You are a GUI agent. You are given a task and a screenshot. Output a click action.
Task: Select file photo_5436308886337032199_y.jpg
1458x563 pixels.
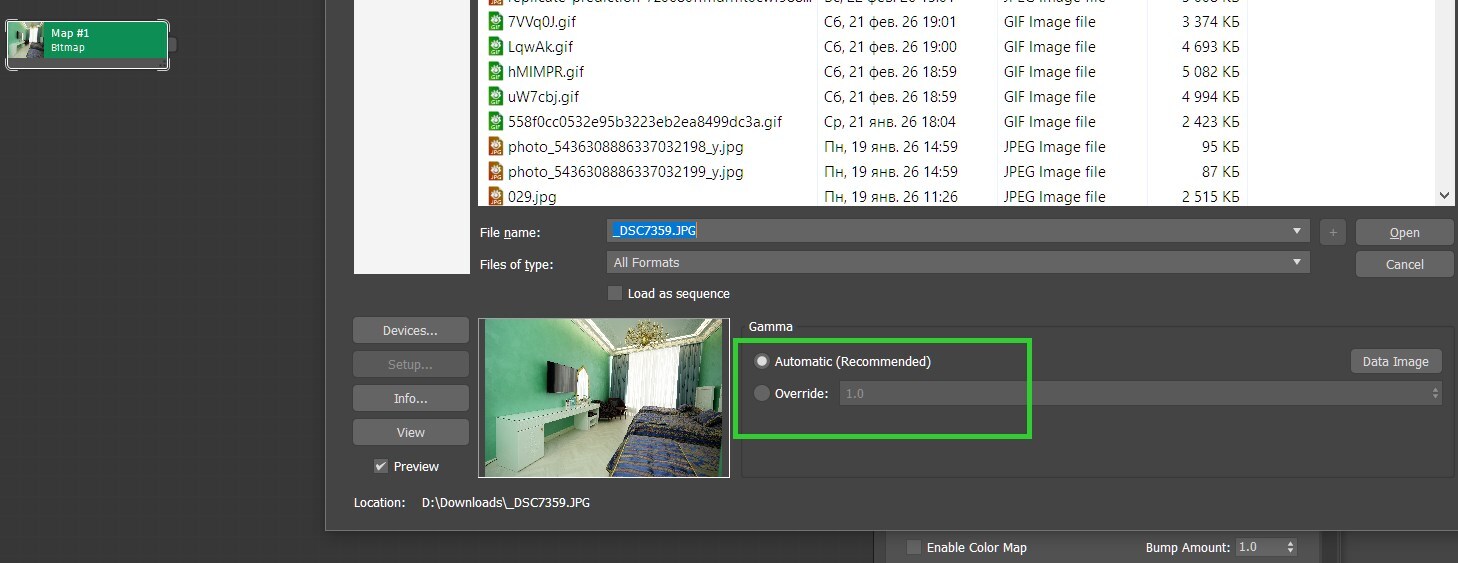tap(625, 171)
